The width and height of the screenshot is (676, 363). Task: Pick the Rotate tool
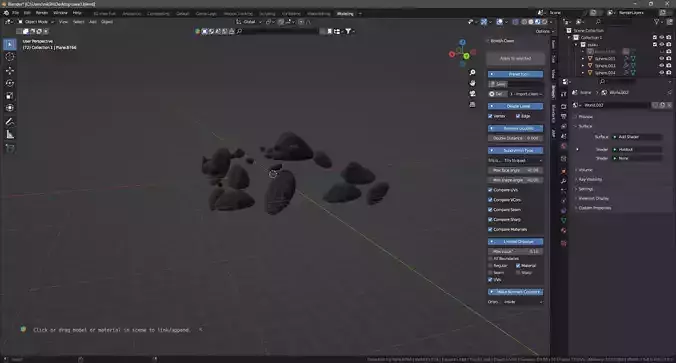point(10,83)
